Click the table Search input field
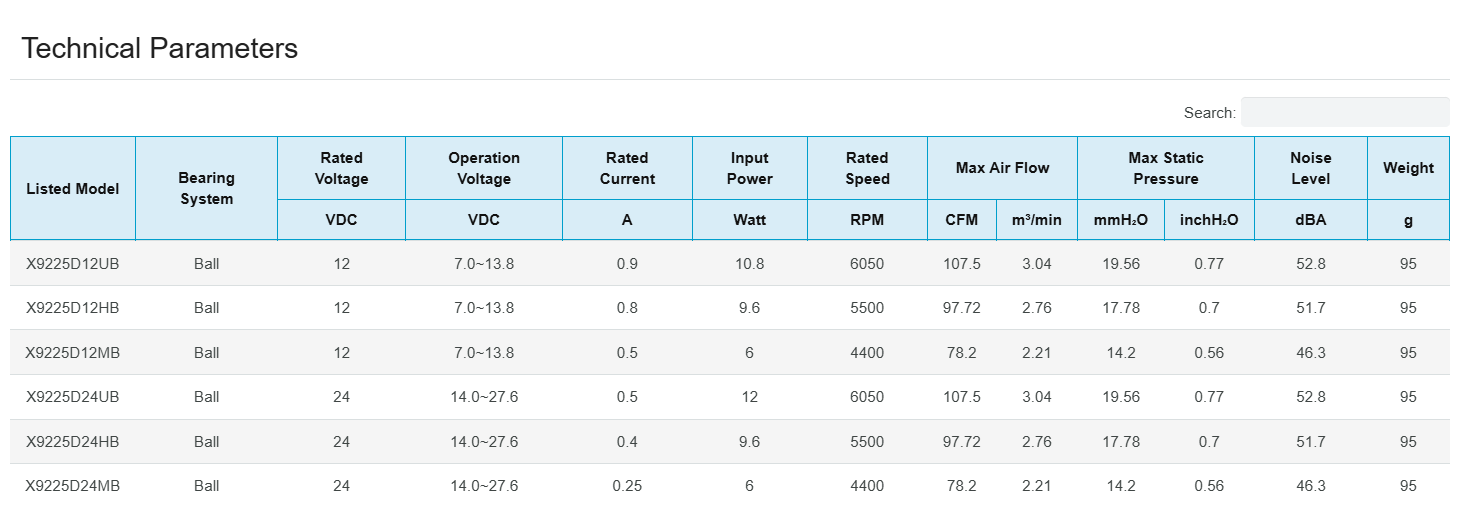The width and height of the screenshot is (1461, 508). [1344, 112]
